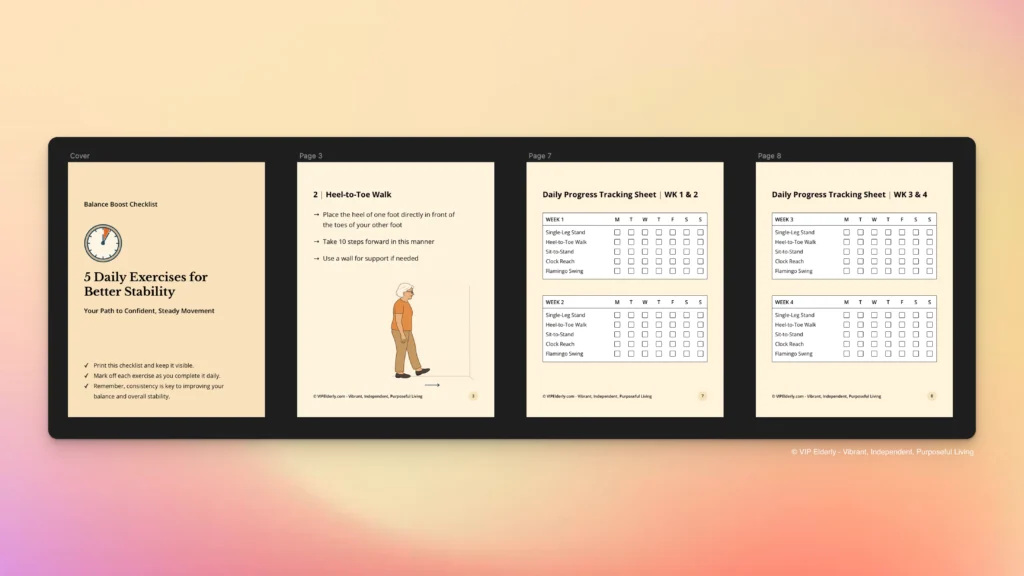Click the VIP Elderly watermark text below the panel
This screenshot has width=1024, height=576.
pyautogui.click(x=881, y=452)
